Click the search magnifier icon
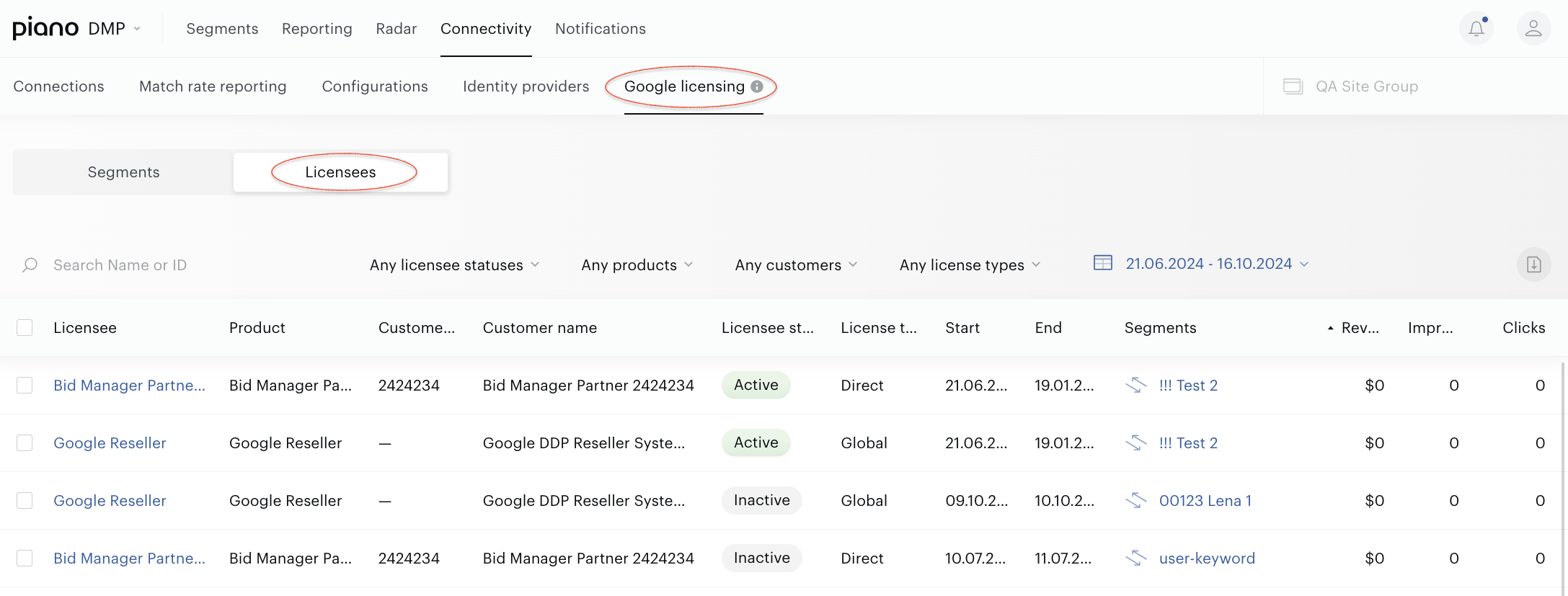Screen dimensions: 1568x596 tap(30, 265)
